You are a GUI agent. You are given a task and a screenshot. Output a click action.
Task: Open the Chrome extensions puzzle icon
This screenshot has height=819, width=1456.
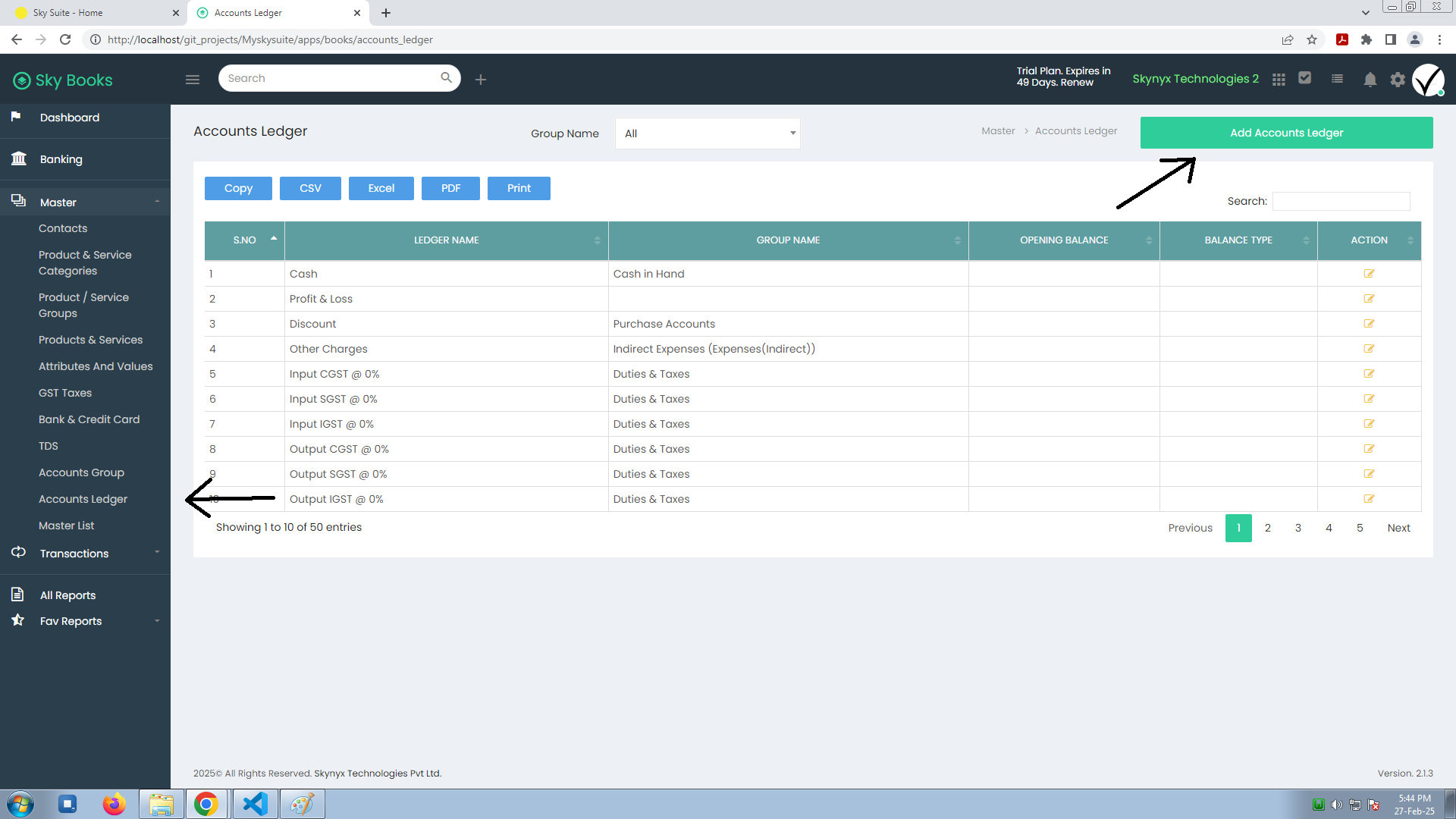(x=1367, y=39)
